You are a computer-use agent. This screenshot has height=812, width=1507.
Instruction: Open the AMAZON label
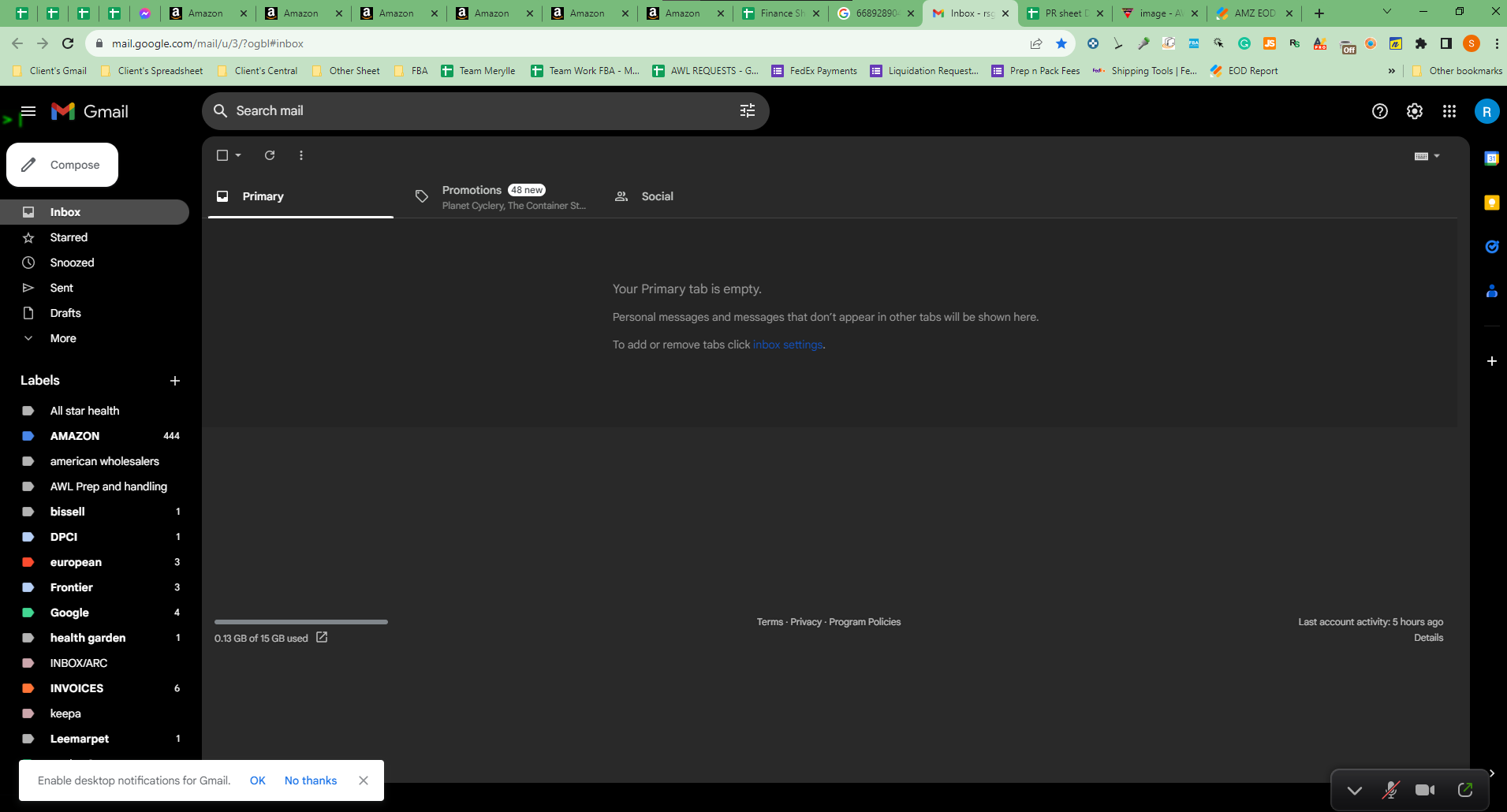coord(95,436)
